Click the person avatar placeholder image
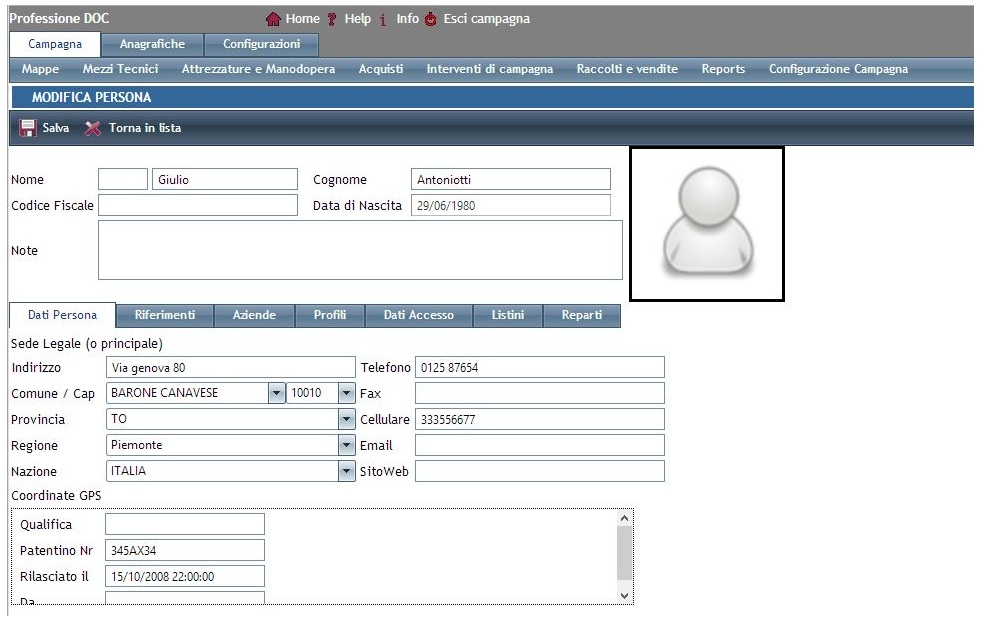The image size is (983, 626). [x=706, y=224]
